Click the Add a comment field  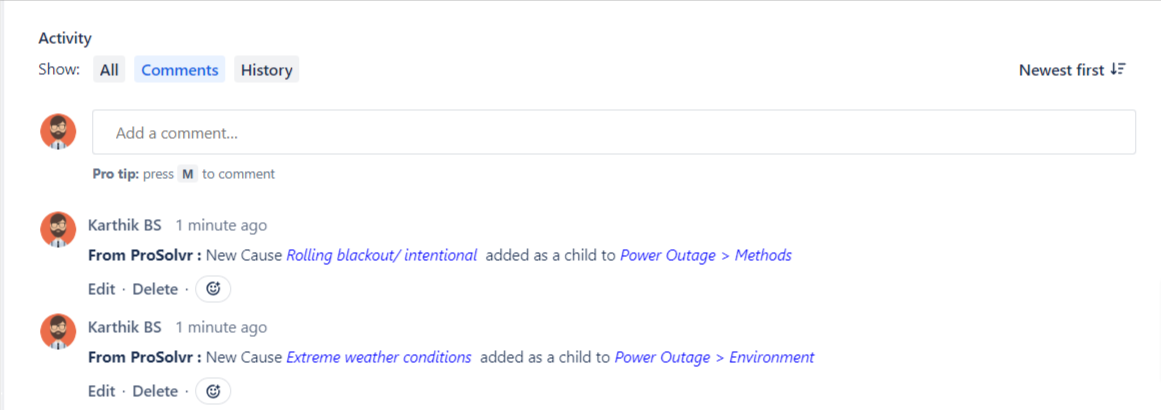pos(614,132)
